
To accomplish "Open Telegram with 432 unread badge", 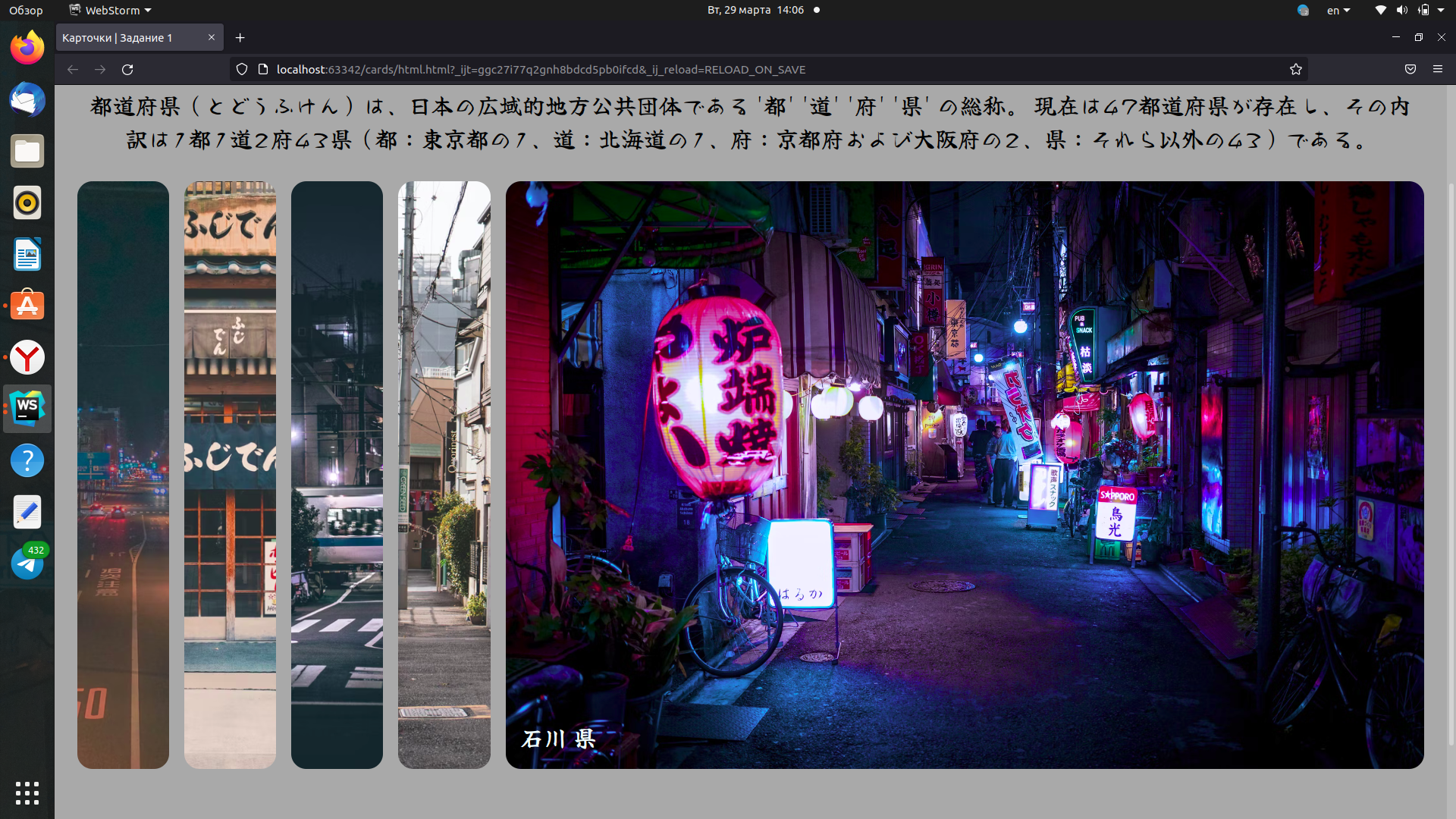I will point(27,563).
